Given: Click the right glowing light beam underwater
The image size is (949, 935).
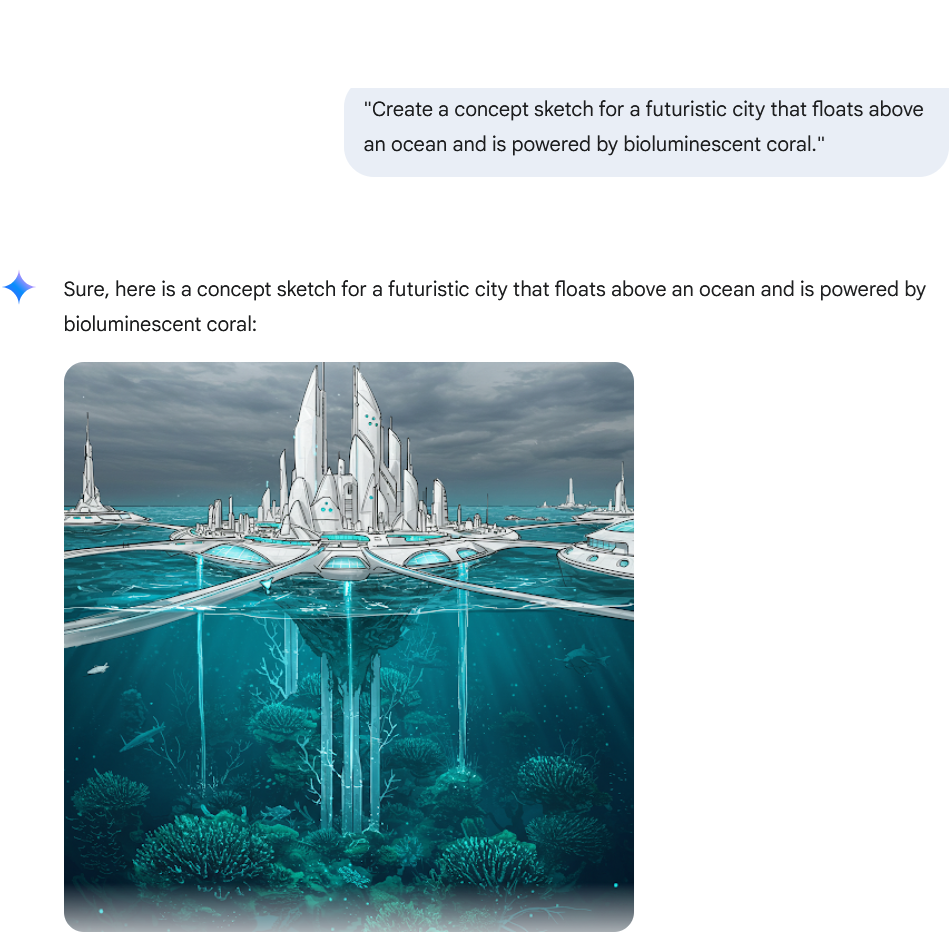Looking at the screenshot, I should point(462,666).
